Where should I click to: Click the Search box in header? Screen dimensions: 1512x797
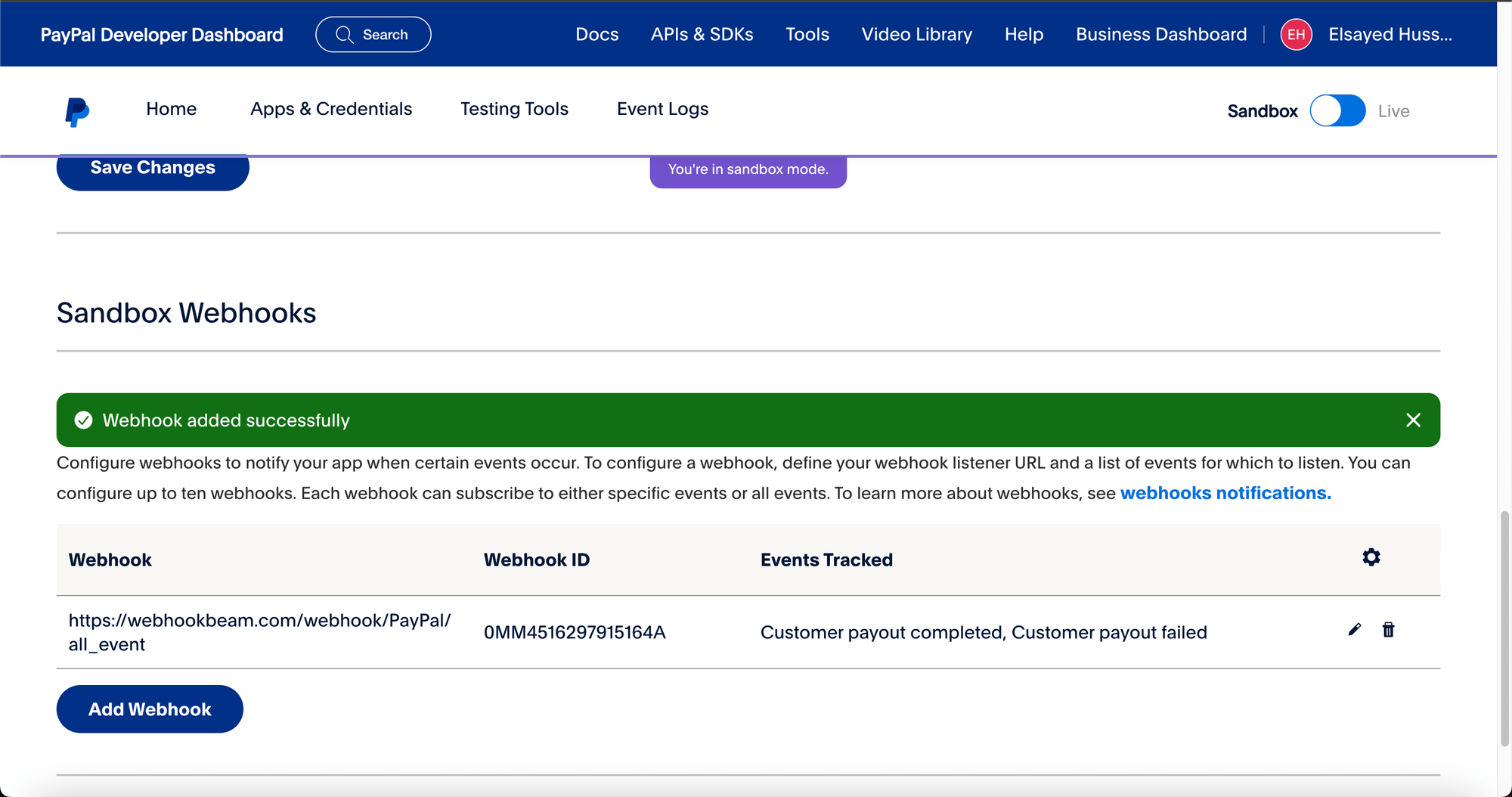pyautogui.click(x=373, y=35)
